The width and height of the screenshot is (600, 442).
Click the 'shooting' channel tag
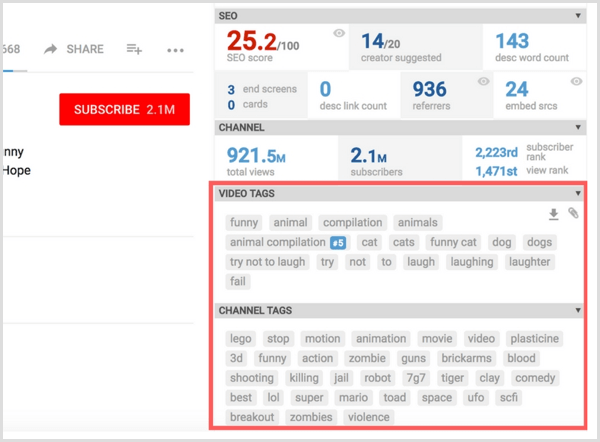[251, 378]
